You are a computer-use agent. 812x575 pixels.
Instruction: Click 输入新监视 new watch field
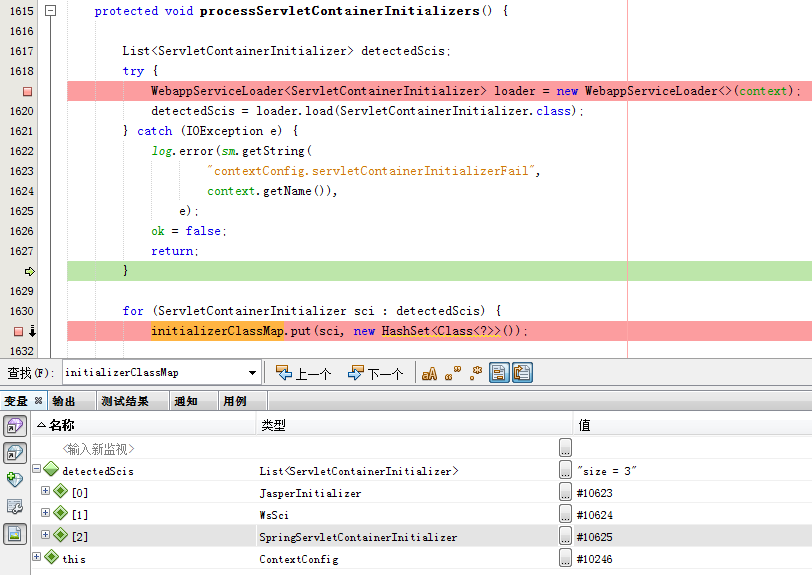coord(98,449)
